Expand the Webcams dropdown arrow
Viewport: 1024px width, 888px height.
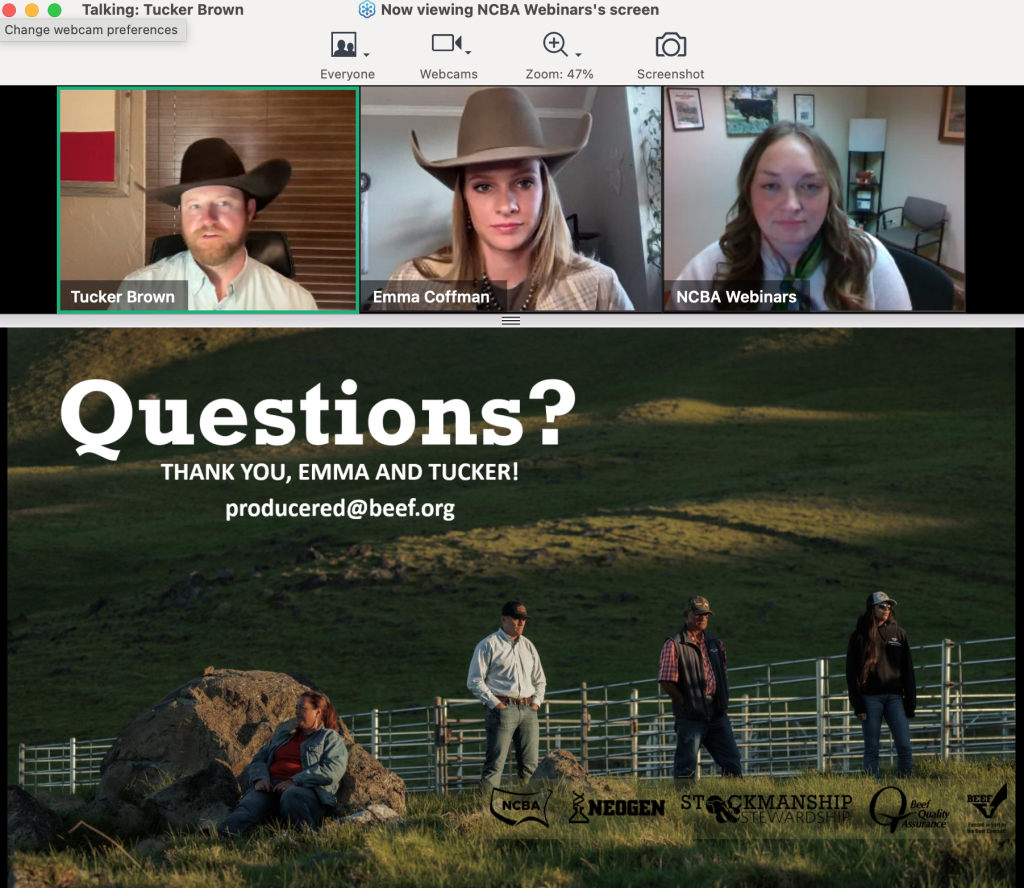point(468,53)
